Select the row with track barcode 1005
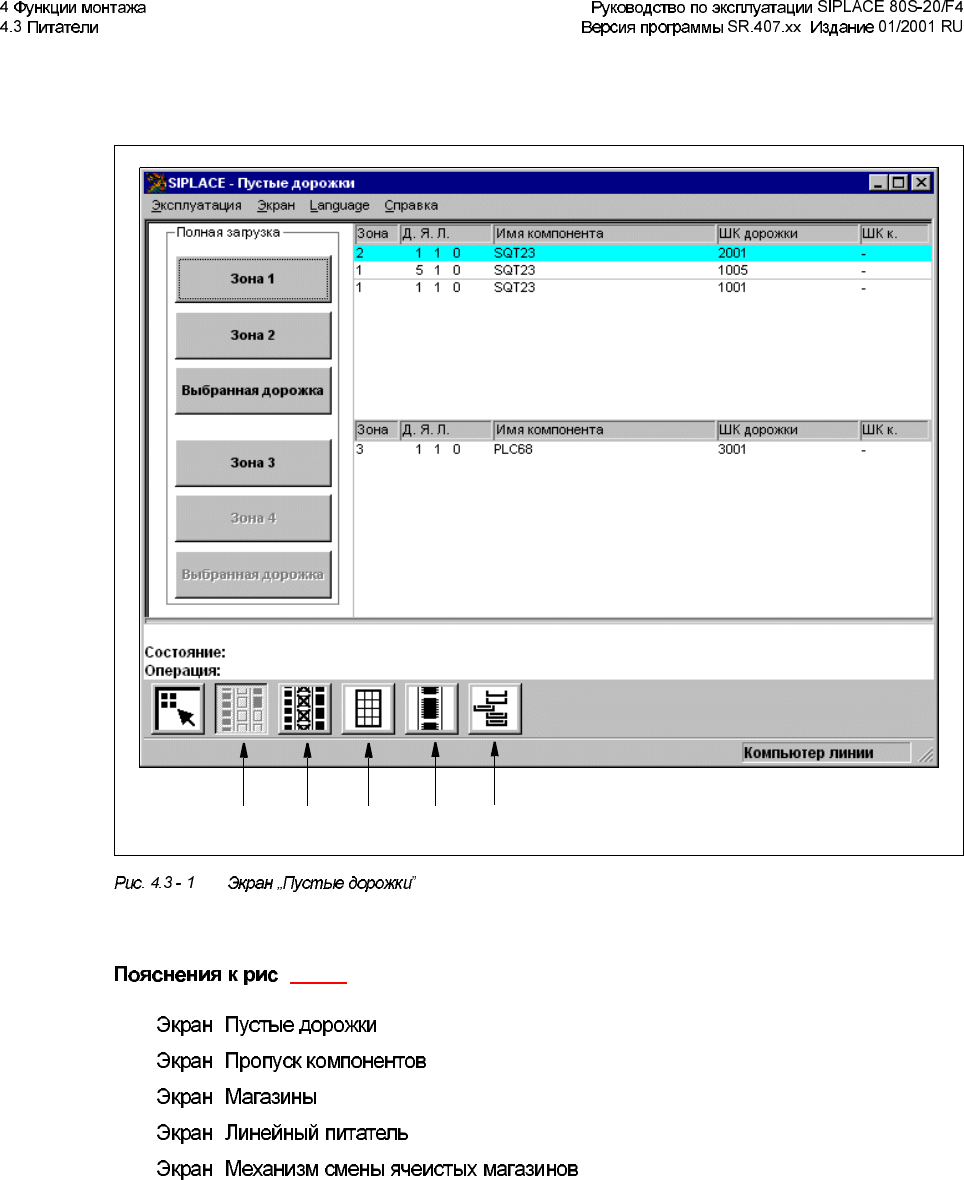The image size is (964, 1180). 643,270
